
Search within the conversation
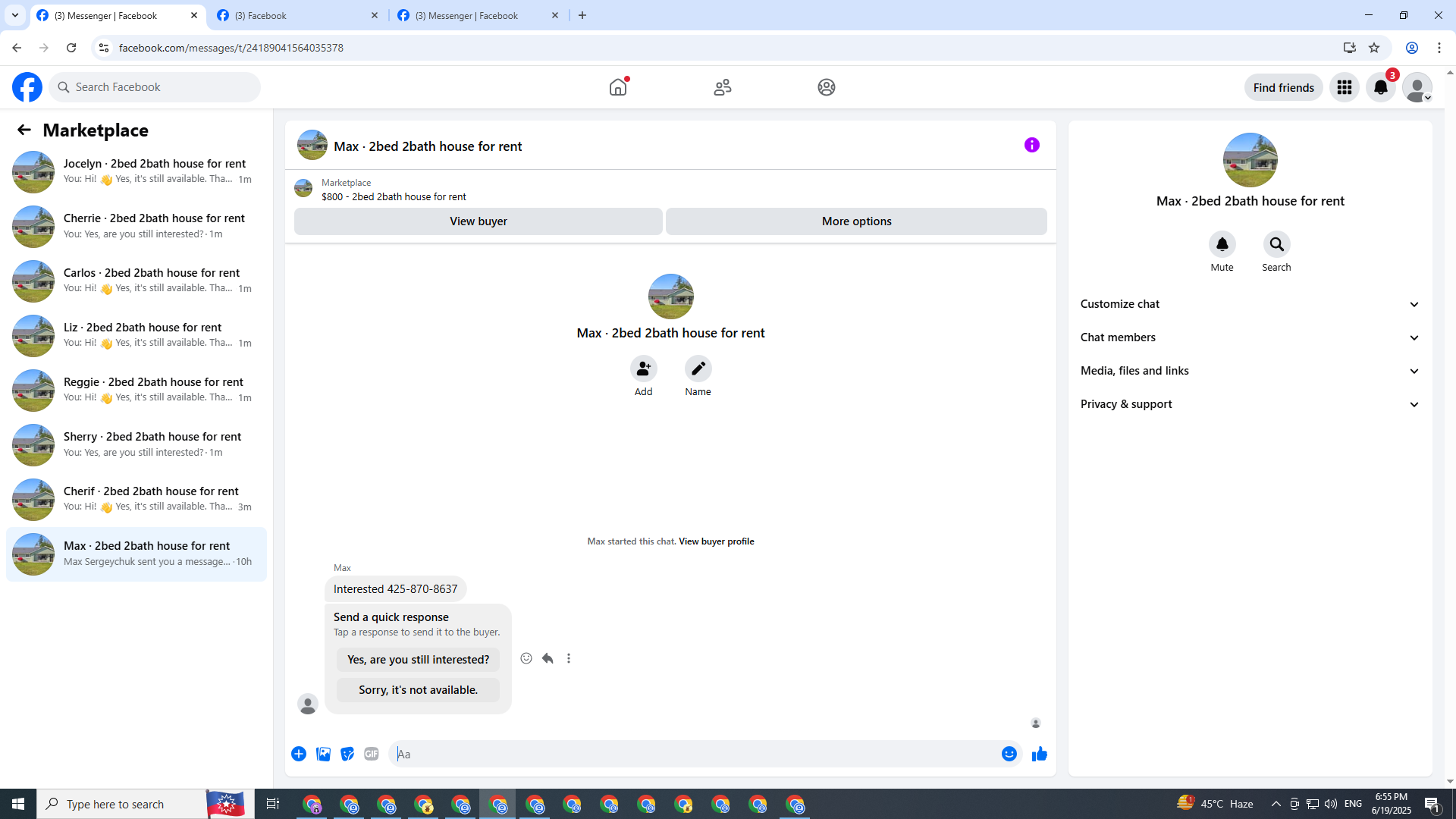click(x=1277, y=244)
